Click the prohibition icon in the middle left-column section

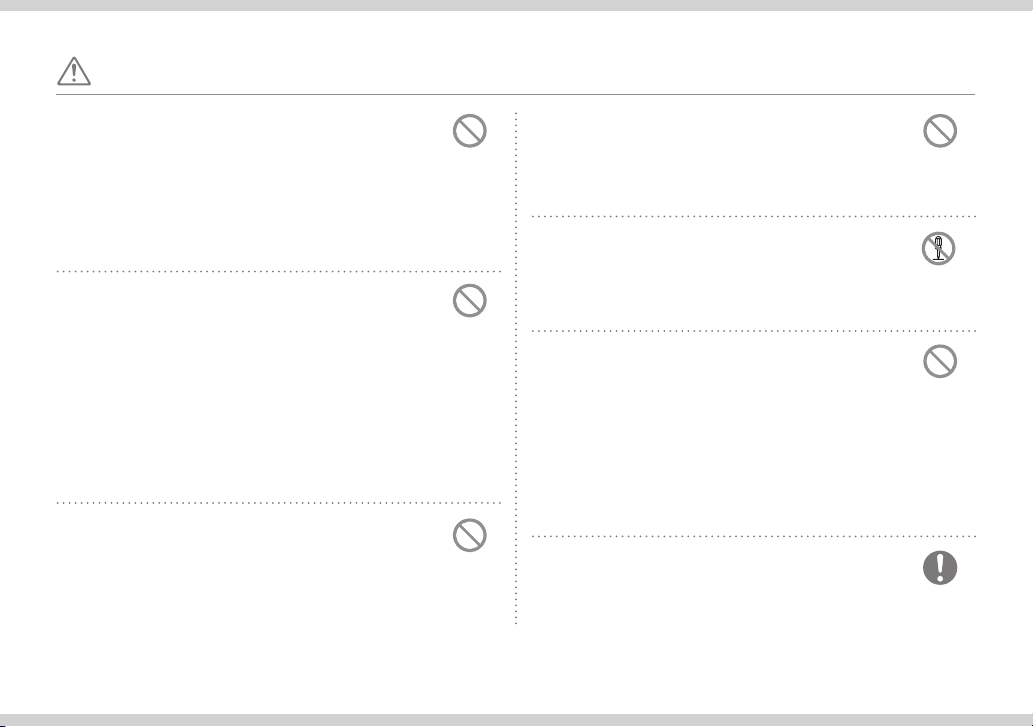tap(470, 300)
